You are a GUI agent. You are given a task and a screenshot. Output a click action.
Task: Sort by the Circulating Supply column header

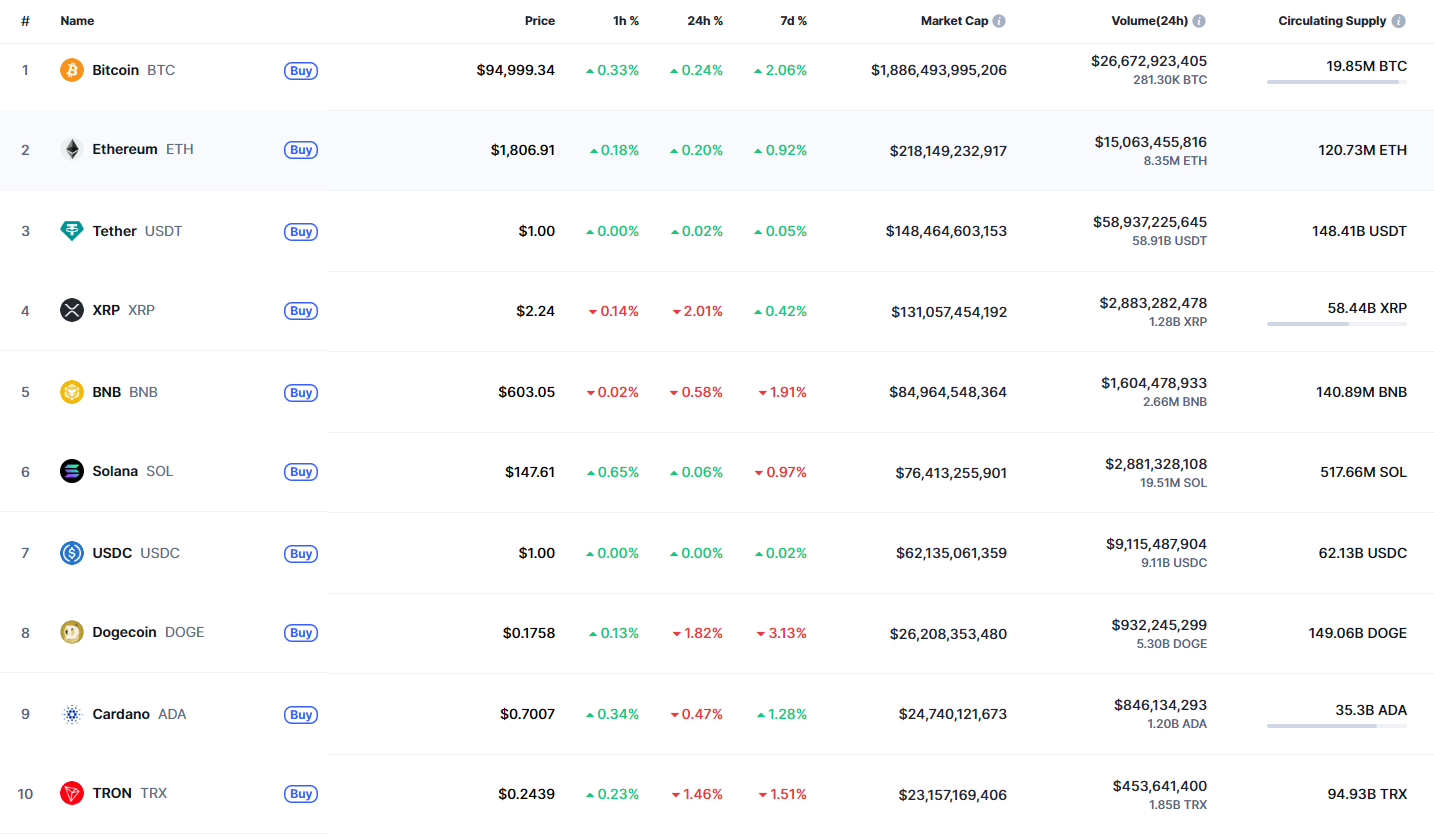[1332, 21]
